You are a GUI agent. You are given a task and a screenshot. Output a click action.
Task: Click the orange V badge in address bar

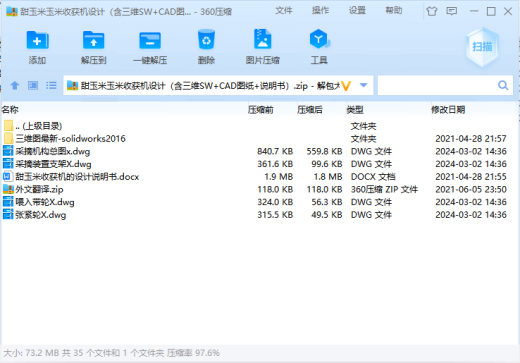(x=346, y=86)
